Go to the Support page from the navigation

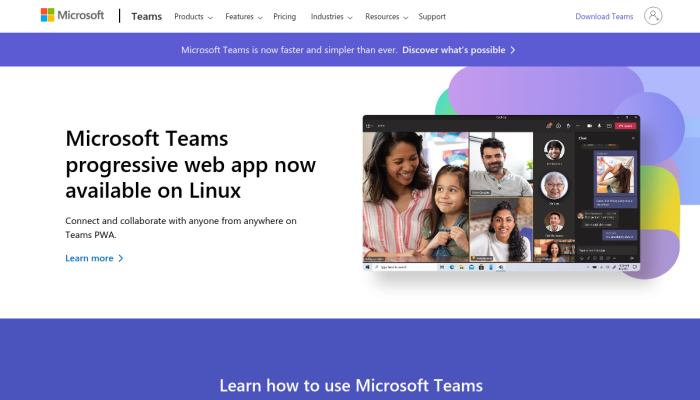point(432,17)
